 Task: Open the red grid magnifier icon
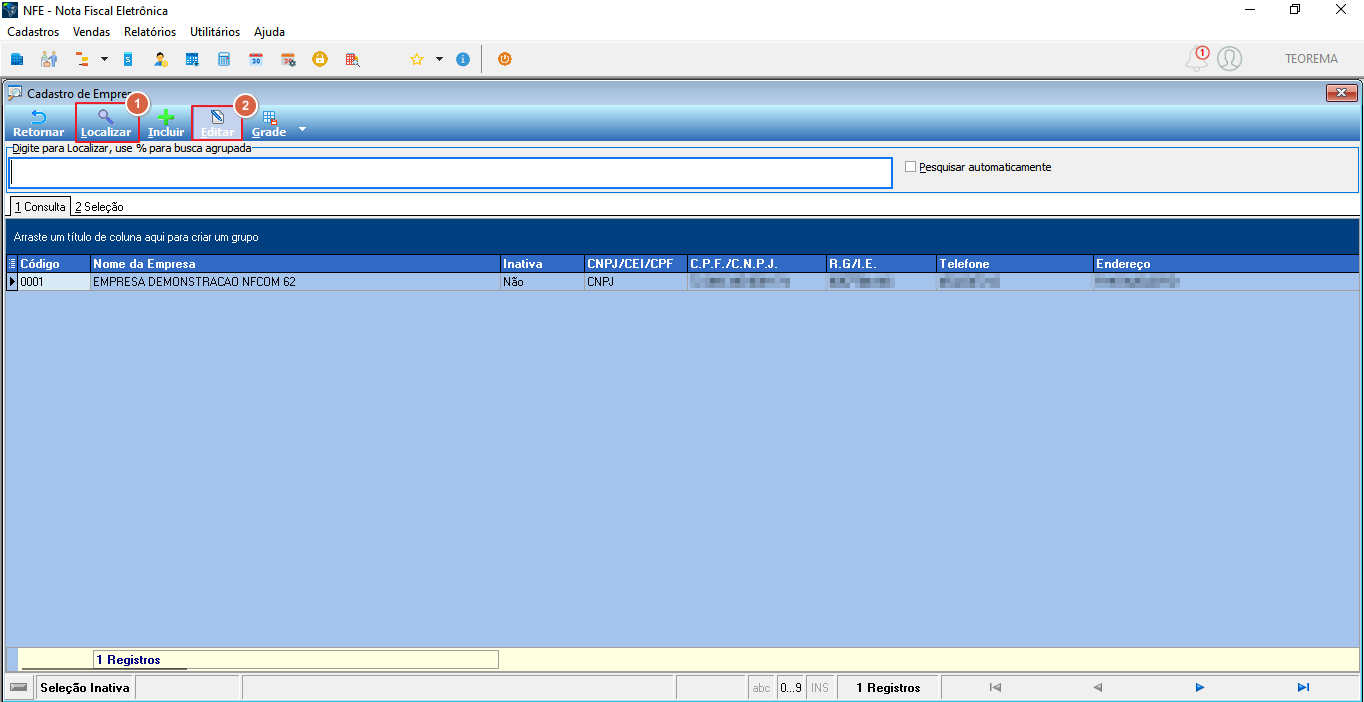[x=352, y=59]
